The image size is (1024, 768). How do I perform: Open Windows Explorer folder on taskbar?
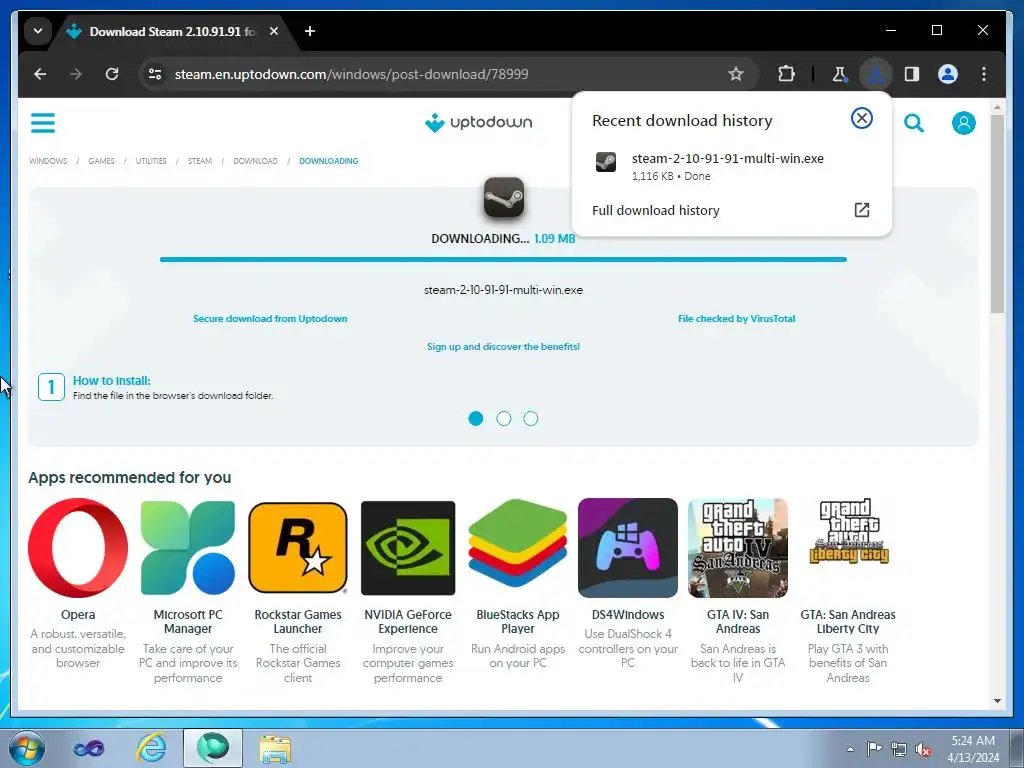point(275,749)
